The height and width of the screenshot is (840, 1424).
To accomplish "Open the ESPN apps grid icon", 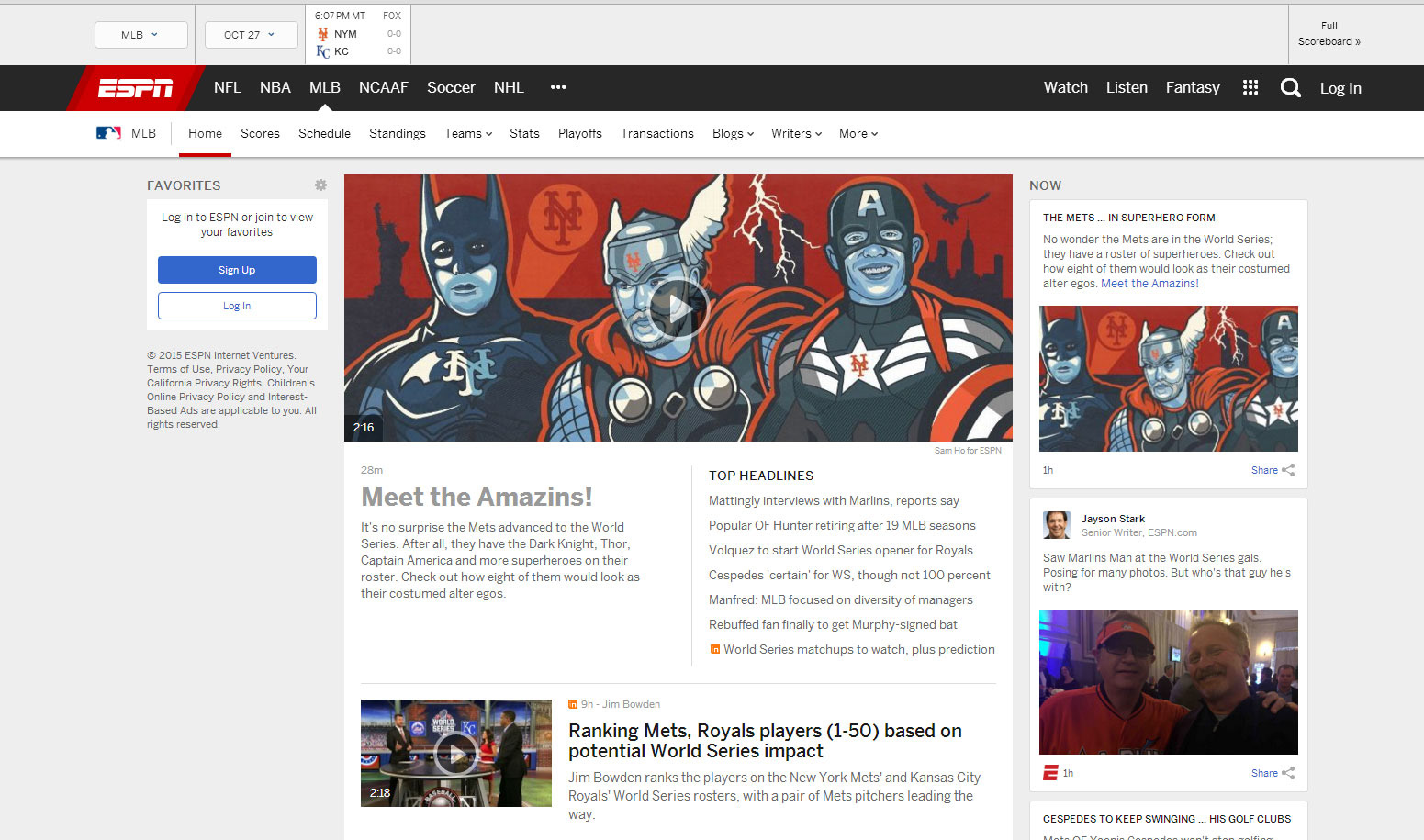I will pos(1250,87).
